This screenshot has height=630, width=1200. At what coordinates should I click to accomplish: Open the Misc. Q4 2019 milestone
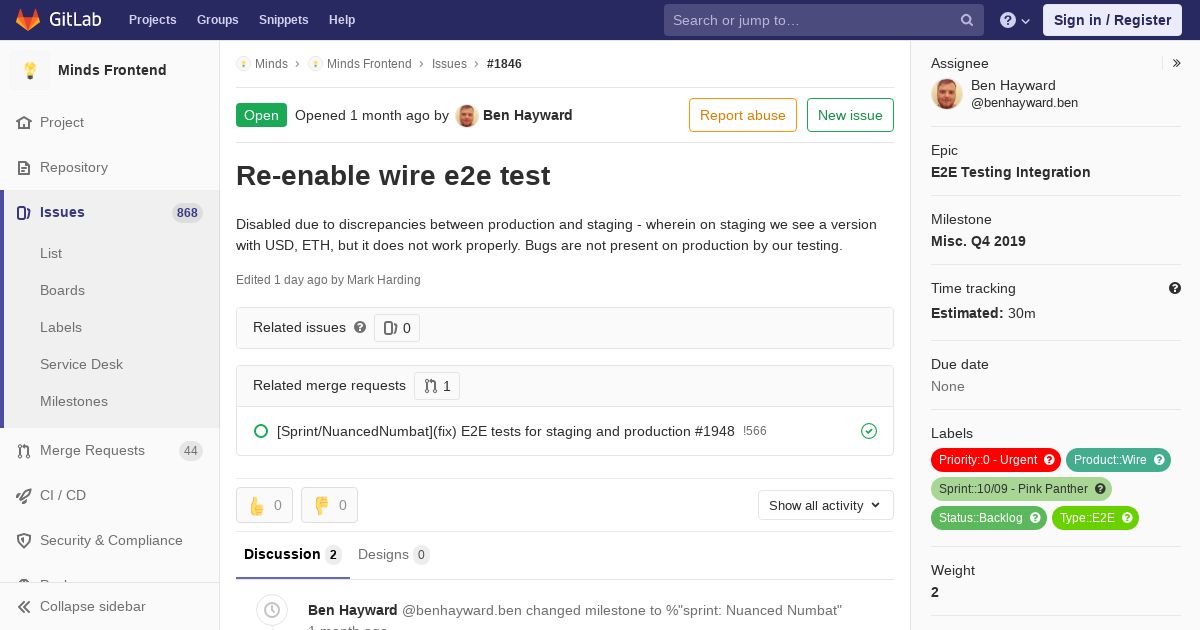click(978, 241)
